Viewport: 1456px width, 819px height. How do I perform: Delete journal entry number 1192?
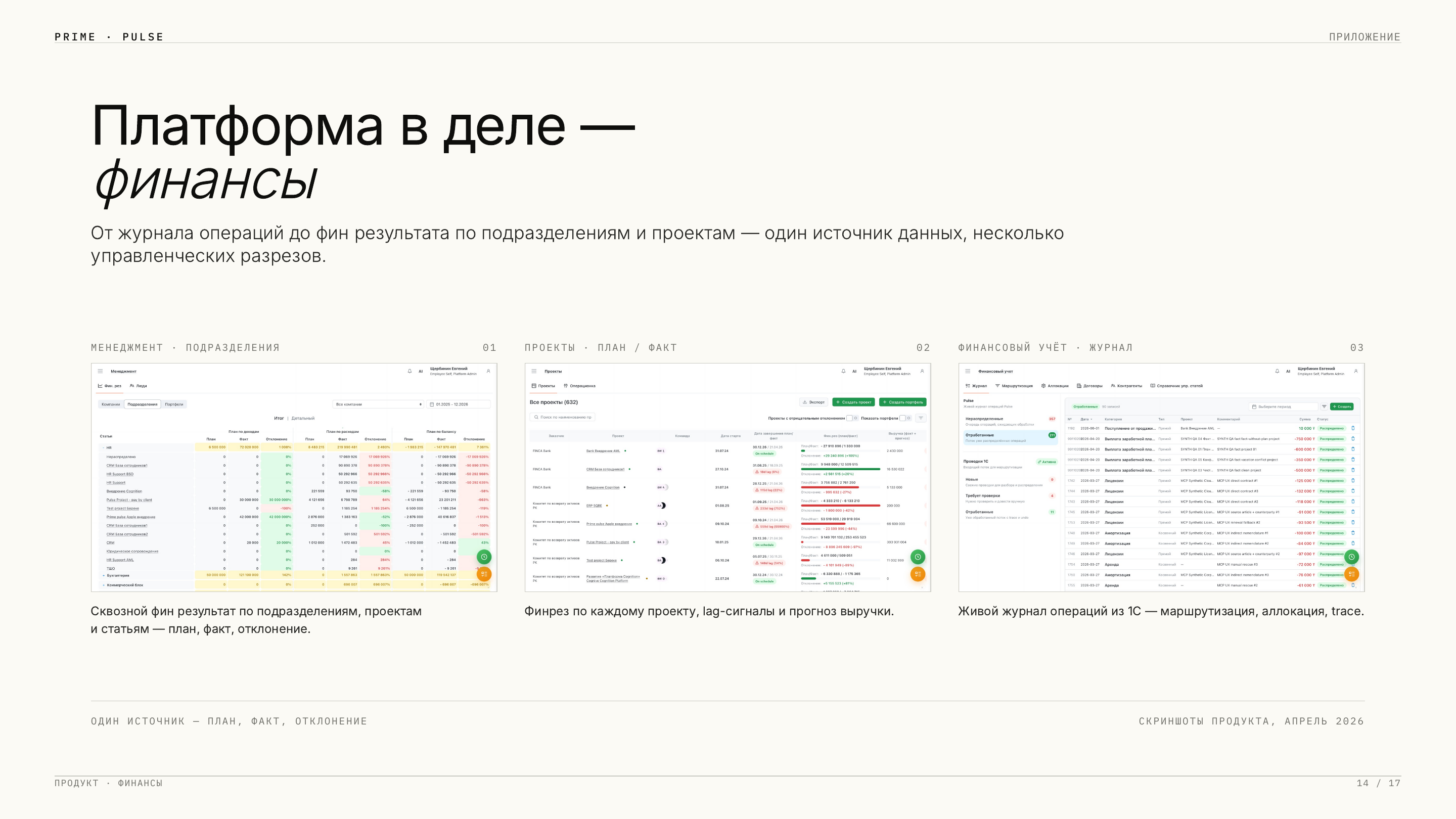[x=1352, y=428]
